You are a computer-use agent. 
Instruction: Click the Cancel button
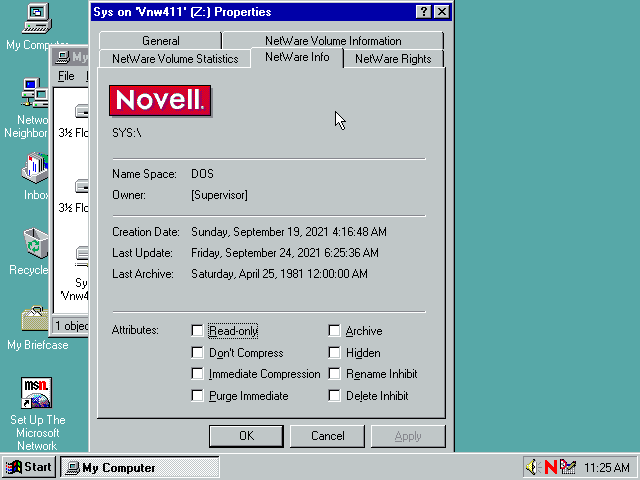pos(327,436)
